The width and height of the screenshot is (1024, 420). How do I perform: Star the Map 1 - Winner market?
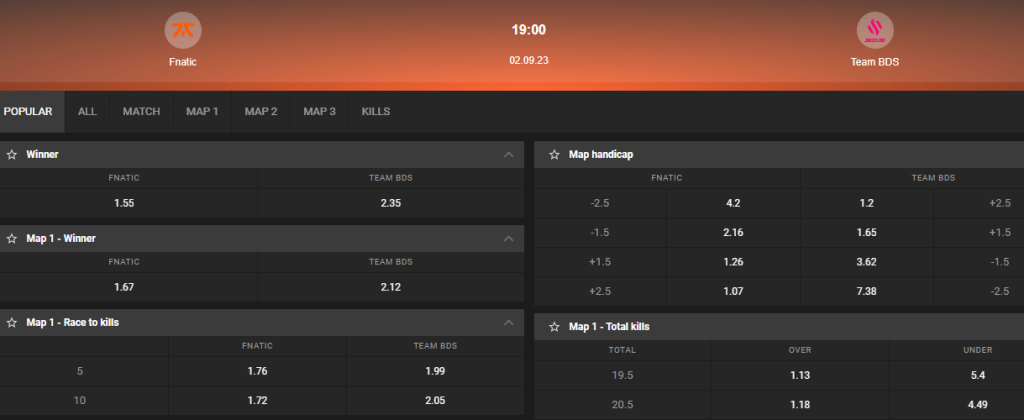point(12,239)
